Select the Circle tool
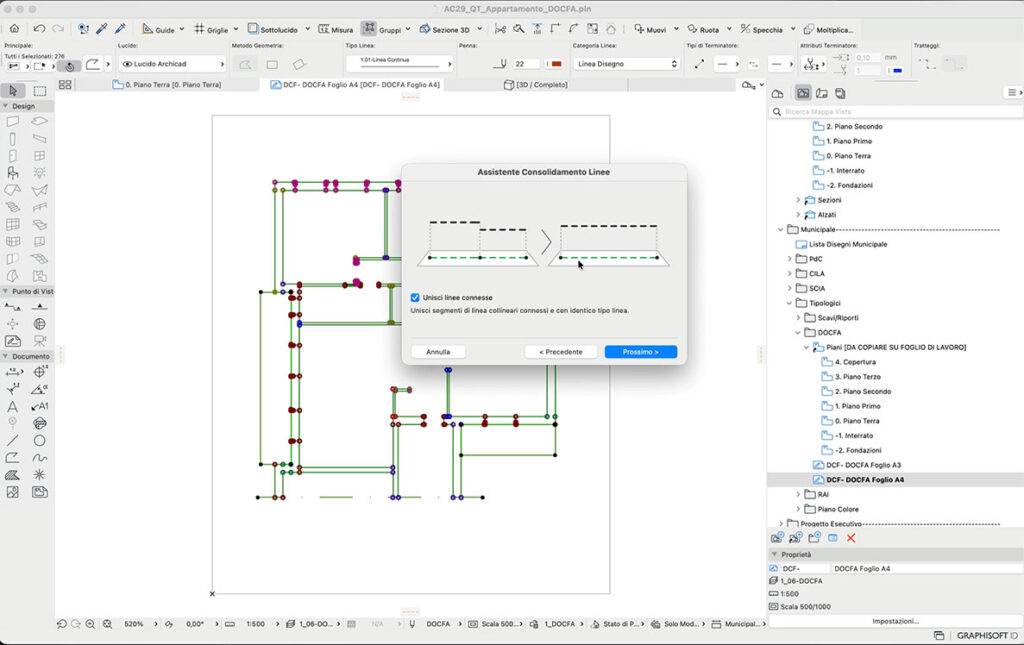The height and width of the screenshot is (645, 1024). (x=40, y=441)
